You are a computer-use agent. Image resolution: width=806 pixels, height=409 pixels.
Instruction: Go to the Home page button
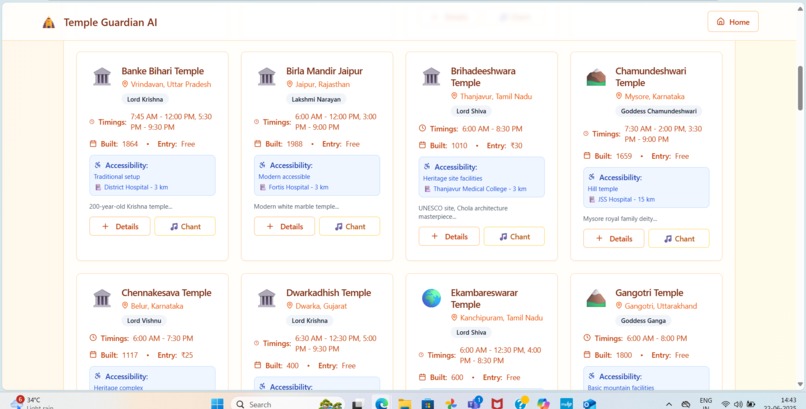pos(732,22)
